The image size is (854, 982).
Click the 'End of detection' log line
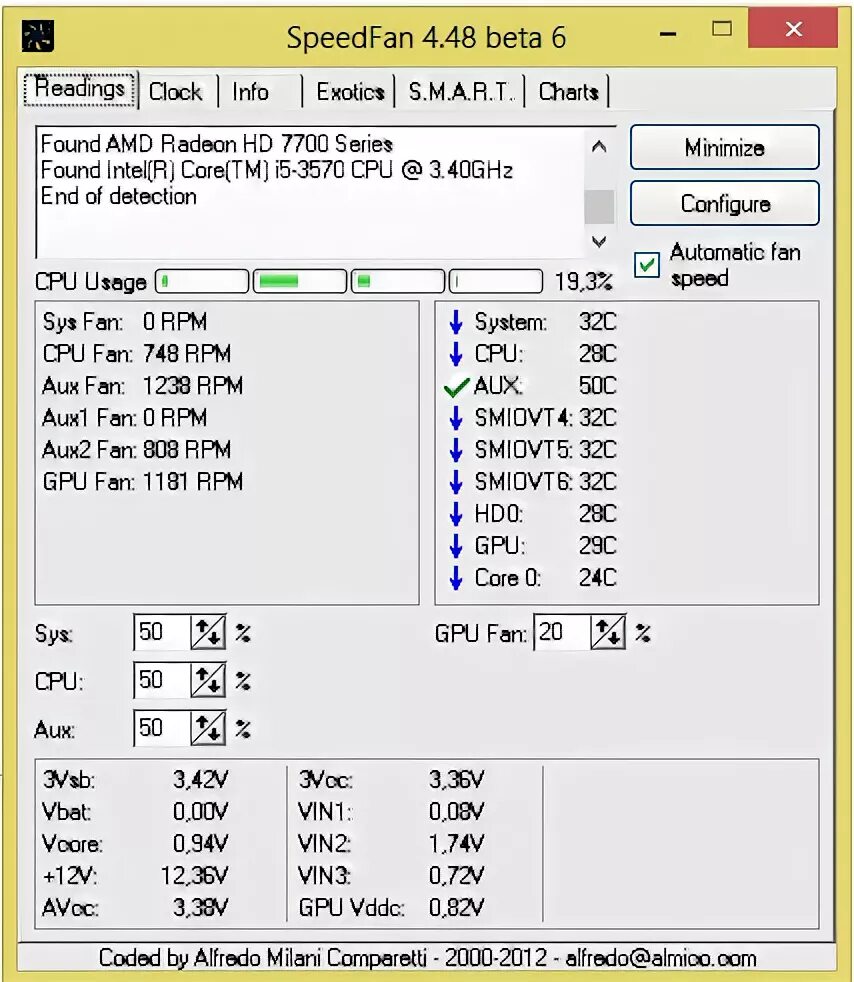tap(118, 197)
